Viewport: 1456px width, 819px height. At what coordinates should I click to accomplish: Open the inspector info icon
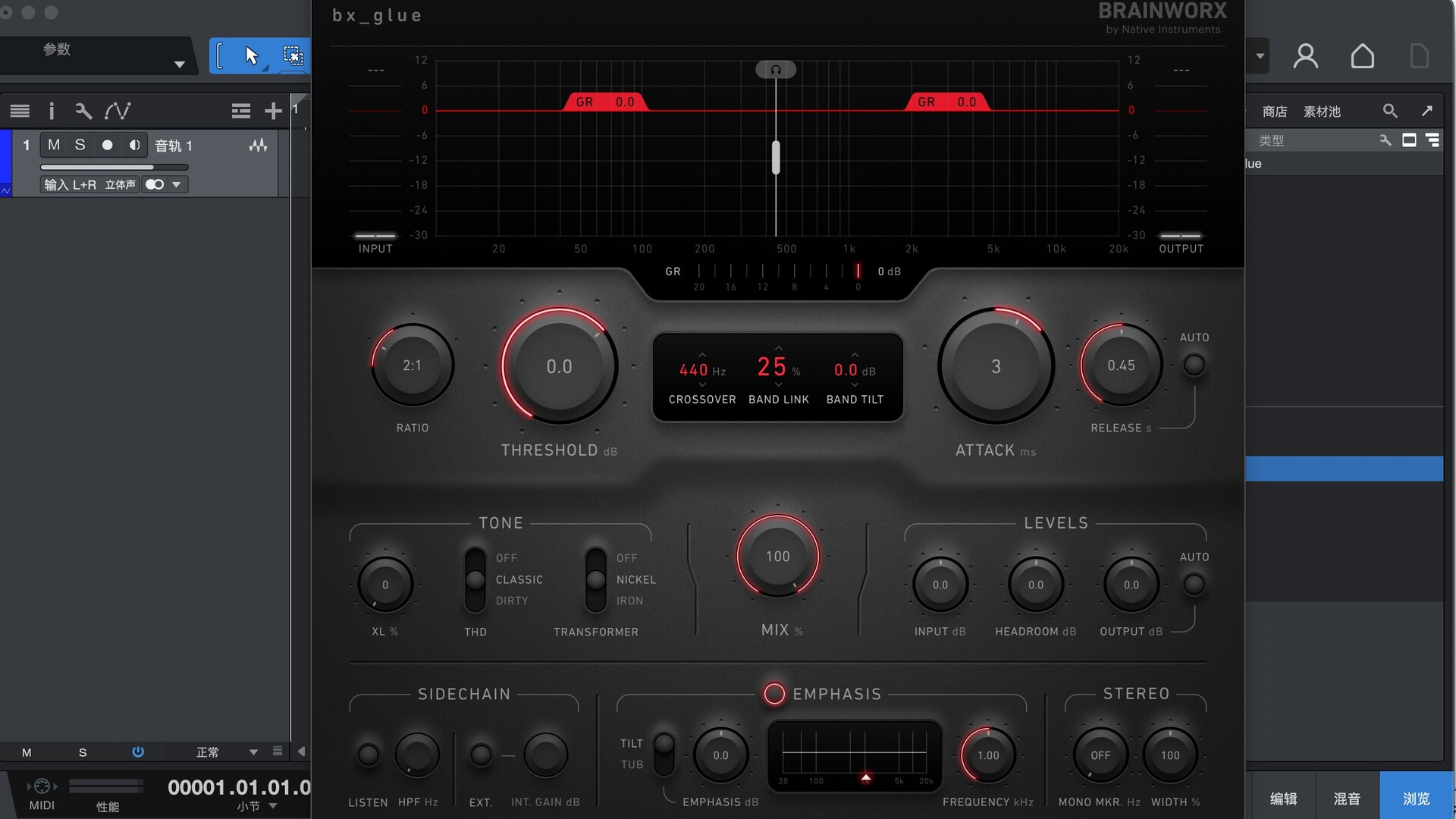[52, 111]
